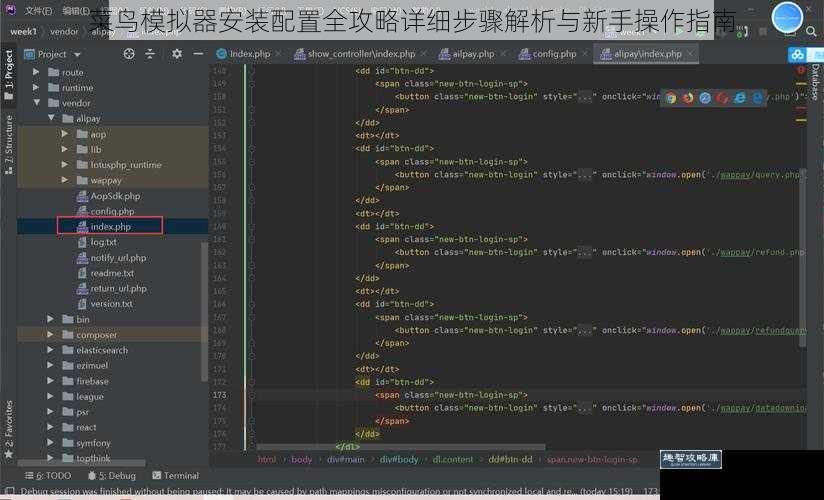
Task: Open page in Safari browser icon
Action: click(x=705, y=98)
